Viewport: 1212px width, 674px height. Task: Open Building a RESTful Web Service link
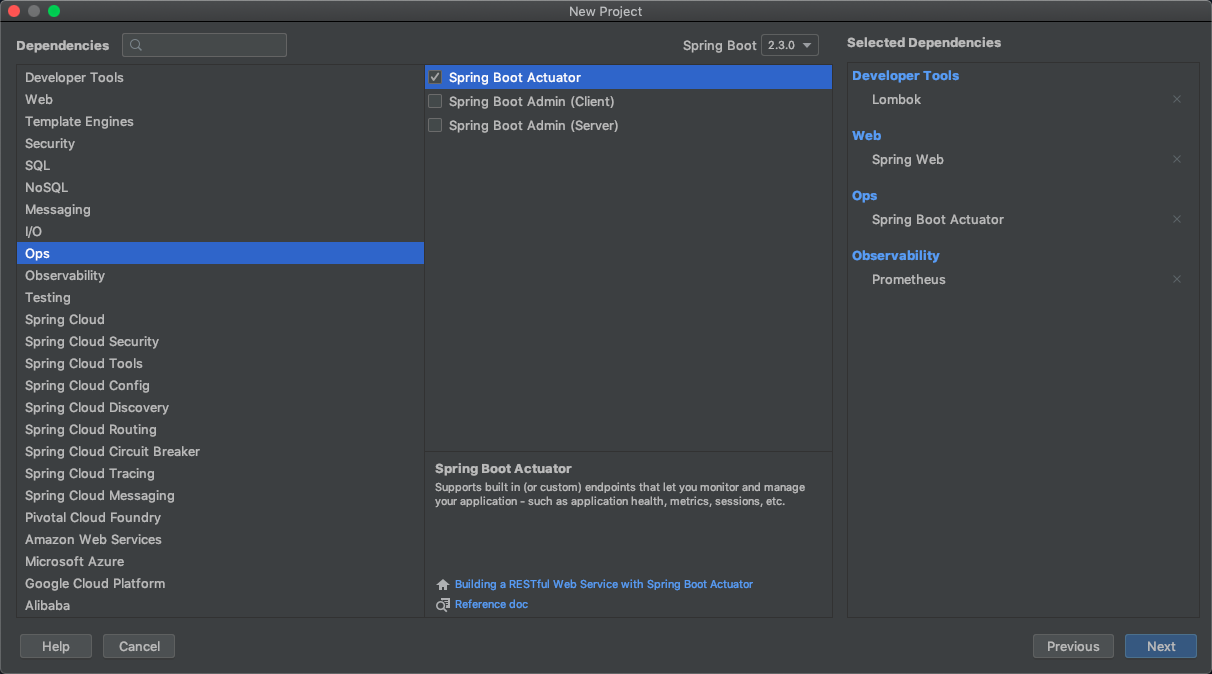pos(604,584)
